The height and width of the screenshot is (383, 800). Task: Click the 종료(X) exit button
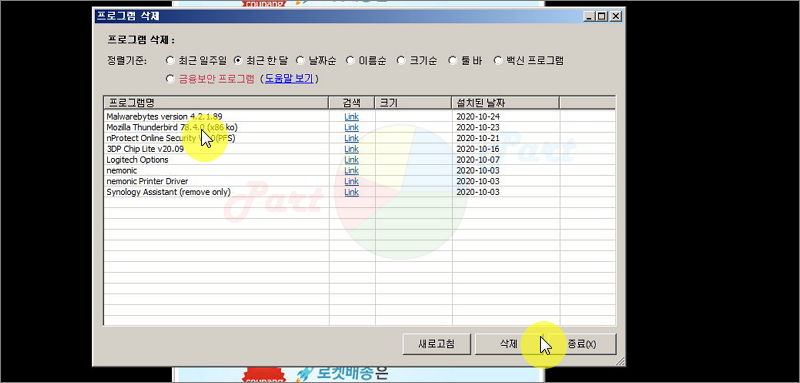point(582,344)
